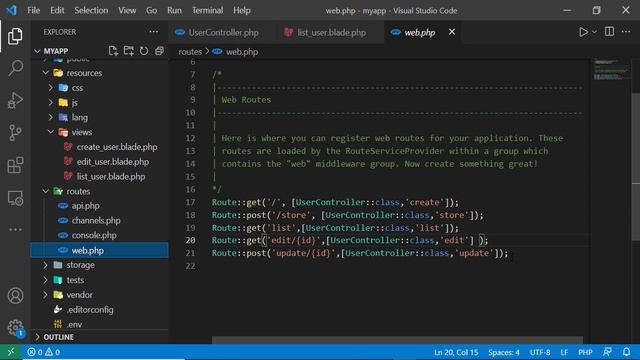The image size is (640, 360).
Task: Split the editor to the right
Action: (x=609, y=32)
